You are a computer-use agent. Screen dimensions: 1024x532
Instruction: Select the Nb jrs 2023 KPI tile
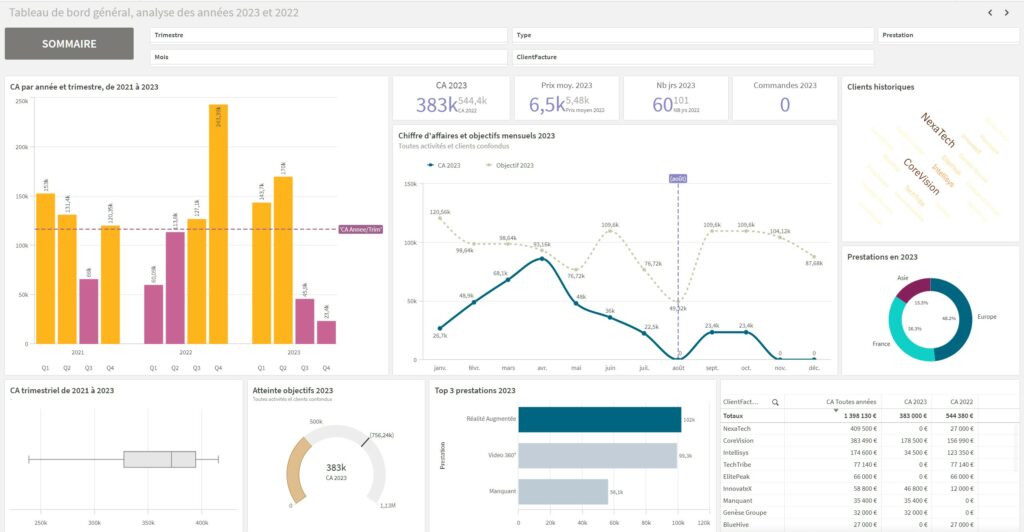(x=675, y=99)
